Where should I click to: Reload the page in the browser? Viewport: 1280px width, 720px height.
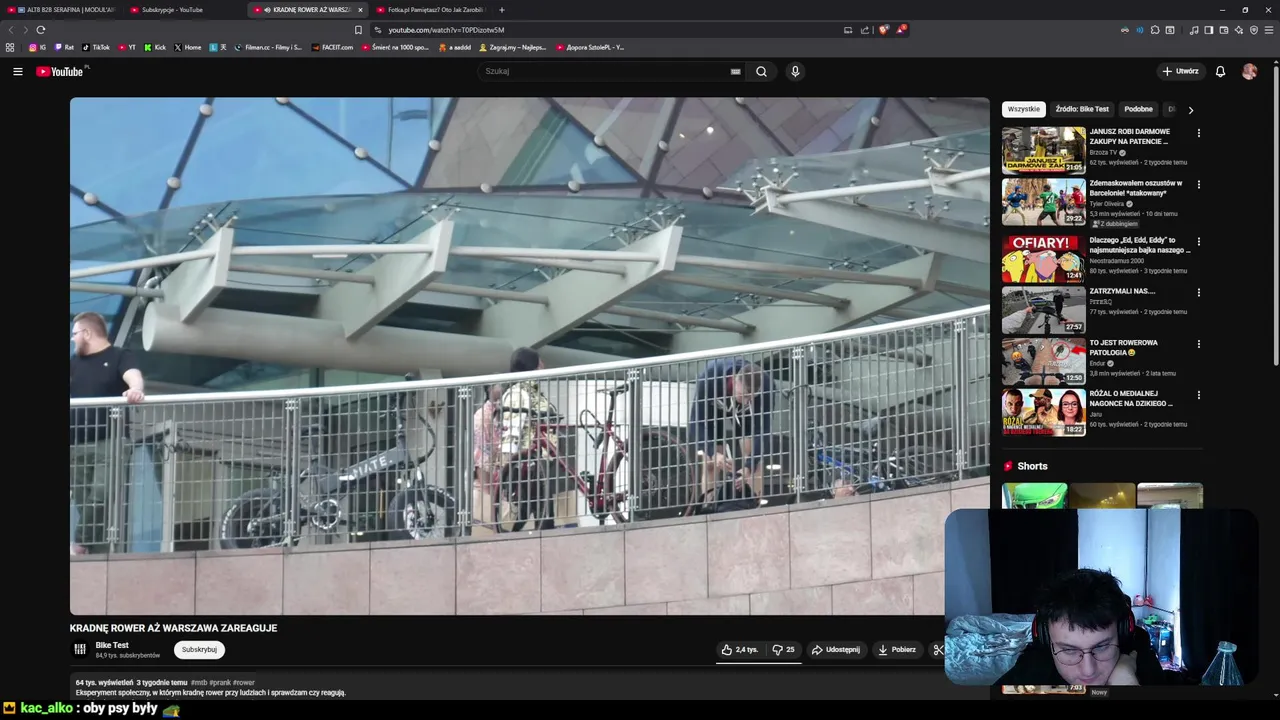click(40, 30)
